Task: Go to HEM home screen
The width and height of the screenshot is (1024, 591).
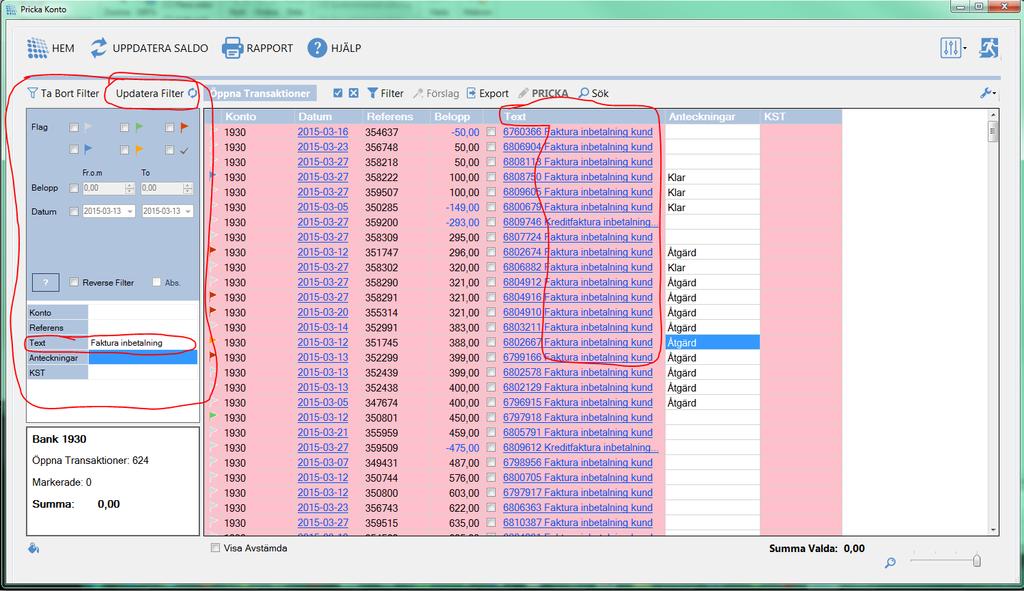Action: pos(50,48)
